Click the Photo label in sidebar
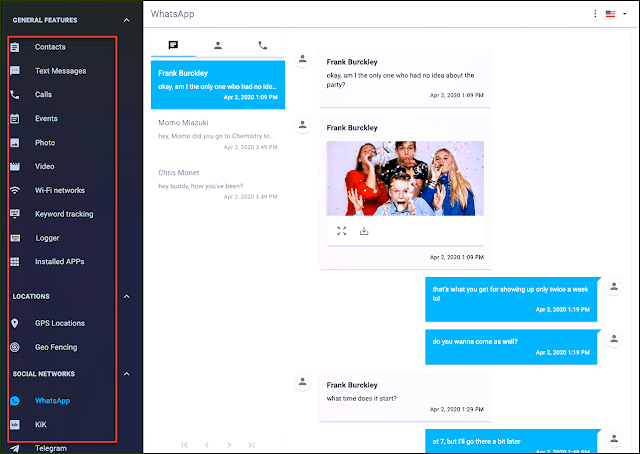Image resolution: width=640 pixels, height=454 pixels. click(45, 143)
